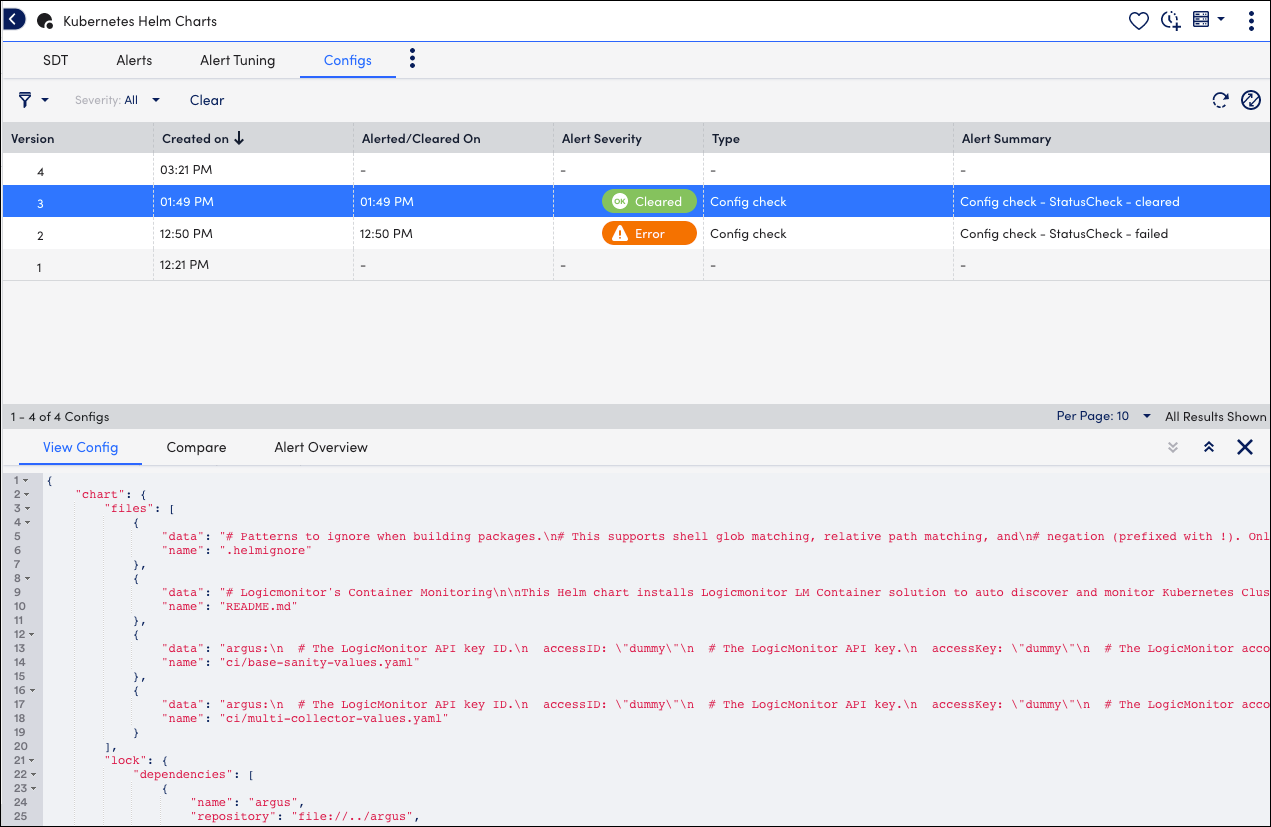
Task: Collapse the chart block at line 2
Action: [26, 494]
